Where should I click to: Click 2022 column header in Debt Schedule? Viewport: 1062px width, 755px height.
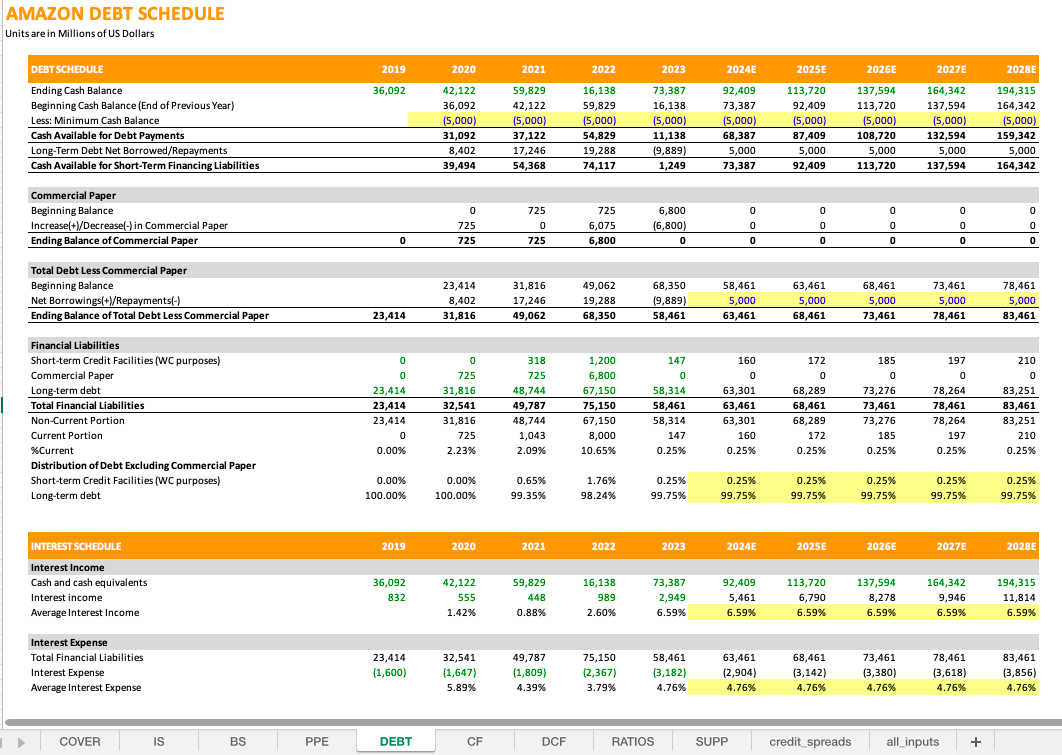pos(603,69)
